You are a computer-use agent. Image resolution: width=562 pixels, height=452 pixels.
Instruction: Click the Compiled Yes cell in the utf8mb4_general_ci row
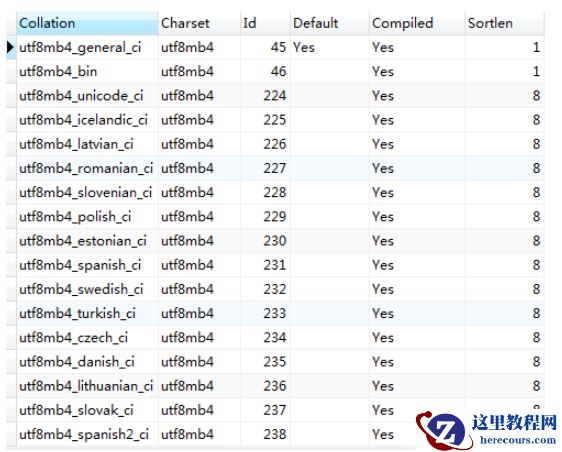click(417, 47)
